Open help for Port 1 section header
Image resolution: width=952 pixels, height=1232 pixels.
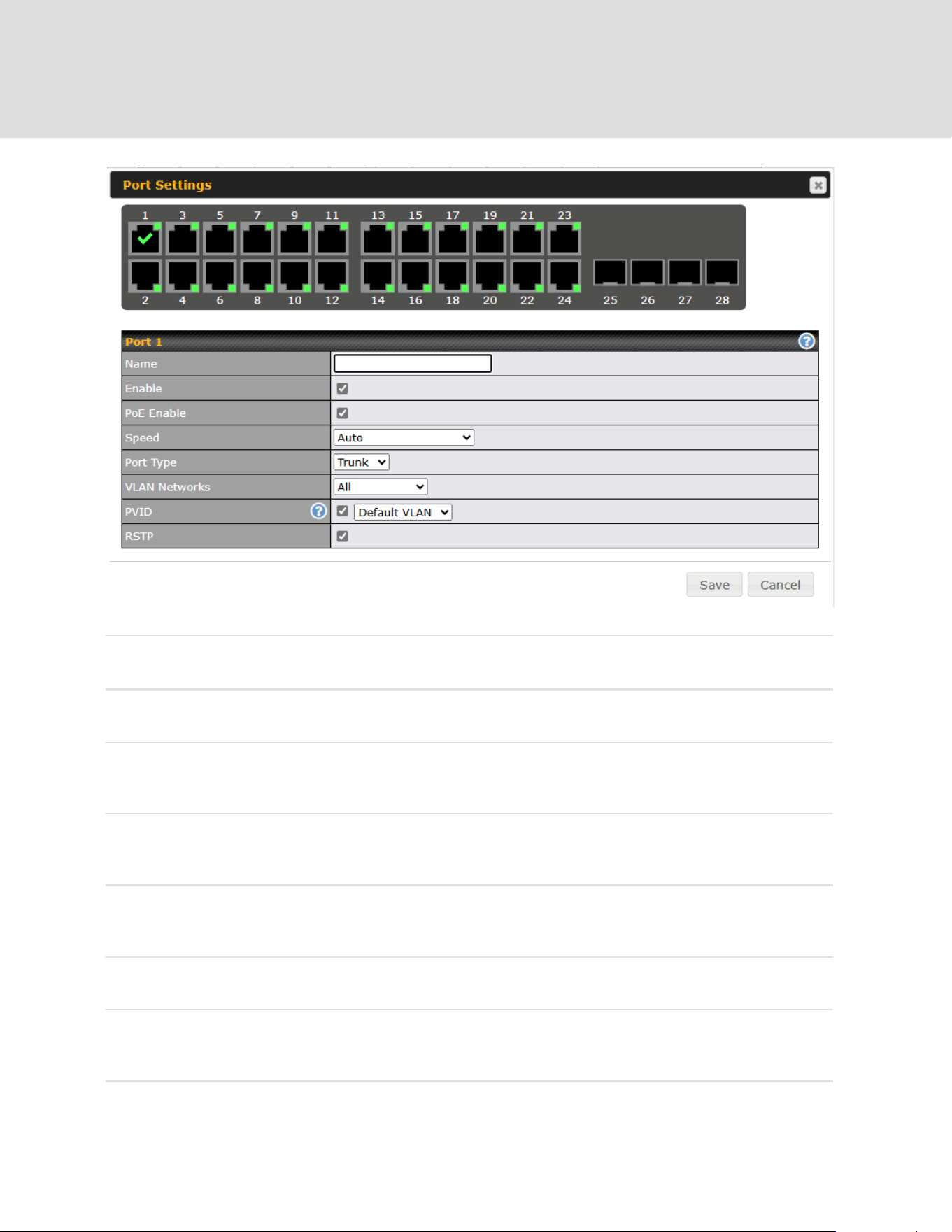807,341
